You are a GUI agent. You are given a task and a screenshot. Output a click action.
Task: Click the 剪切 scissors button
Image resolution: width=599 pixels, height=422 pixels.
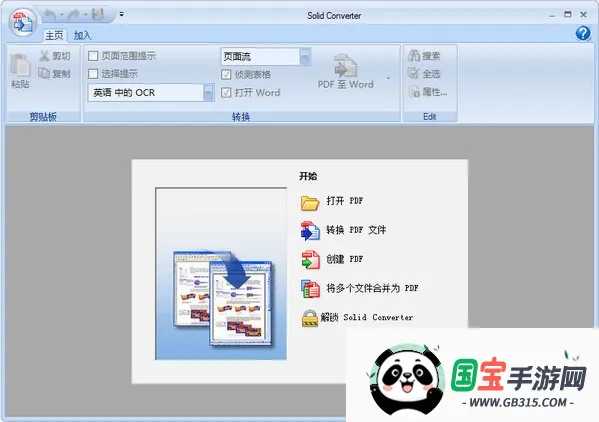(x=55, y=56)
